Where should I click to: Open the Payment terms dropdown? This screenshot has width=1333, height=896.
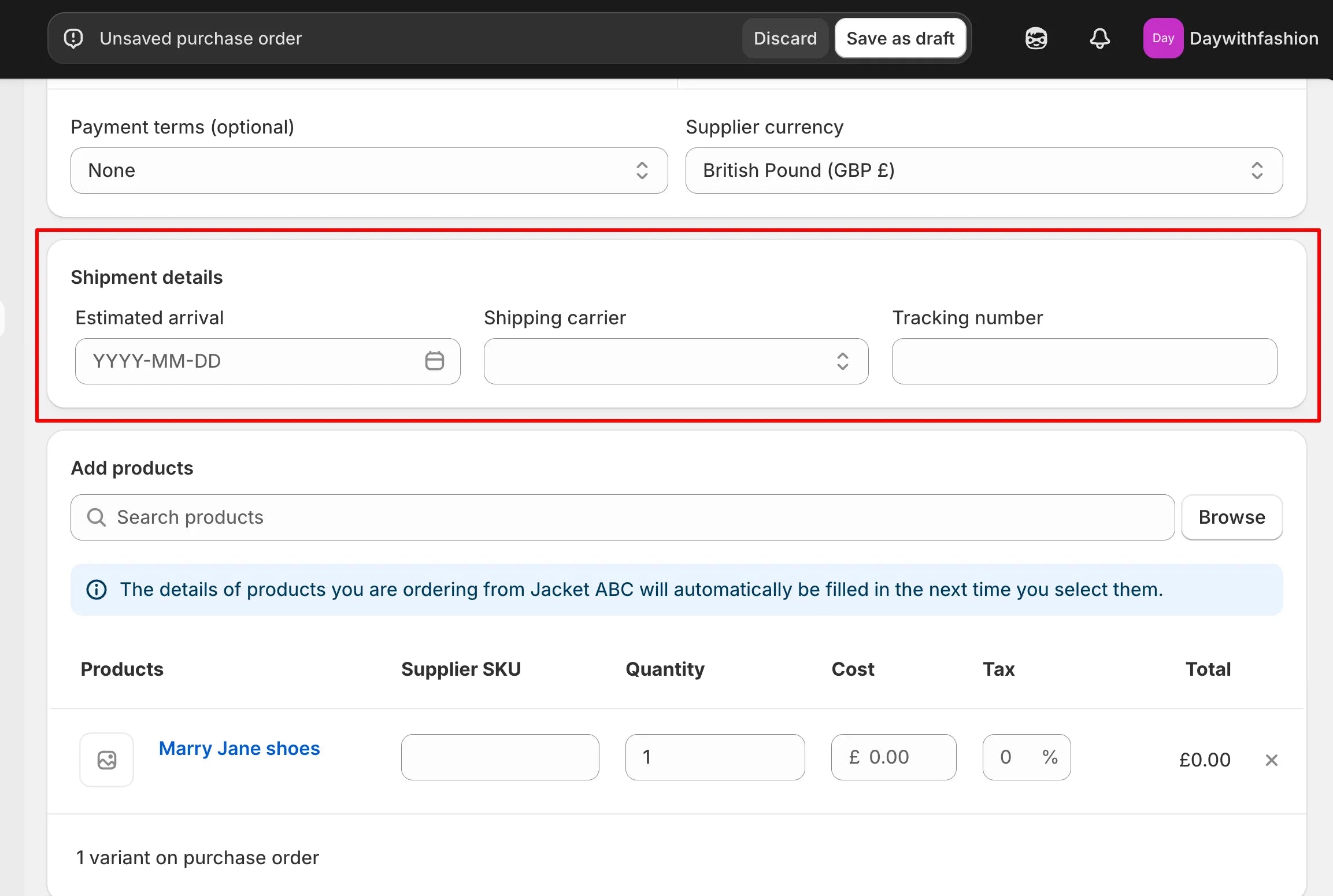(x=369, y=171)
